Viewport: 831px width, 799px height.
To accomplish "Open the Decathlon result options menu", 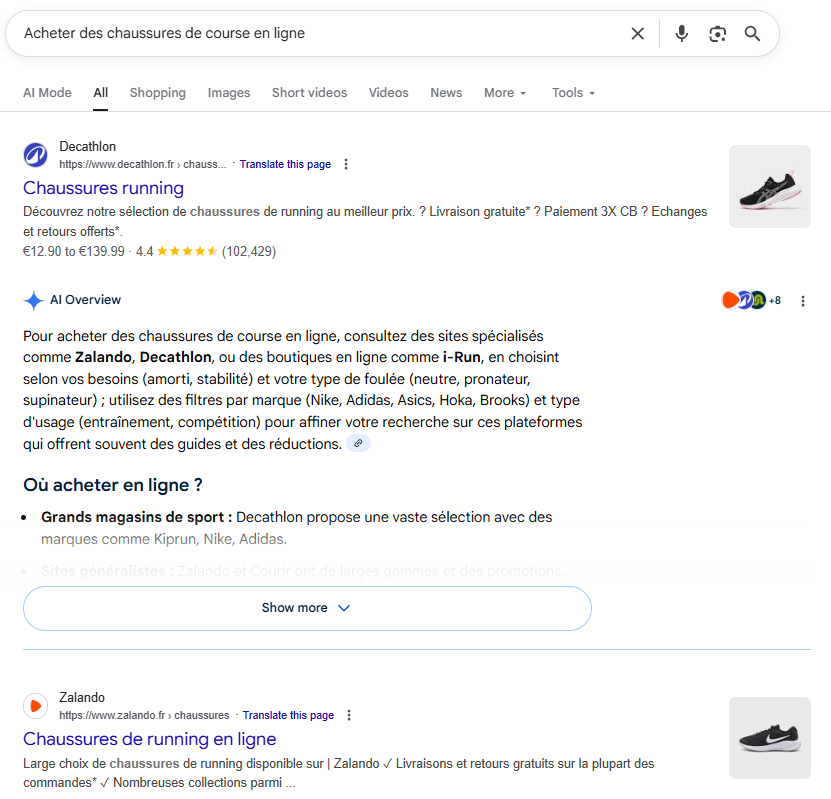I will coord(346,164).
